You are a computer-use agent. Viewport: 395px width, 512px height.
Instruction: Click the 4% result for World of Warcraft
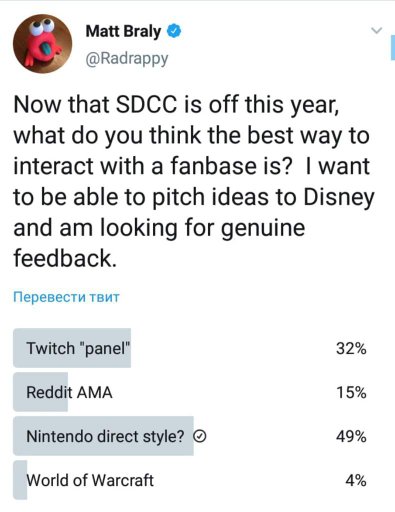pyautogui.click(x=356, y=480)
